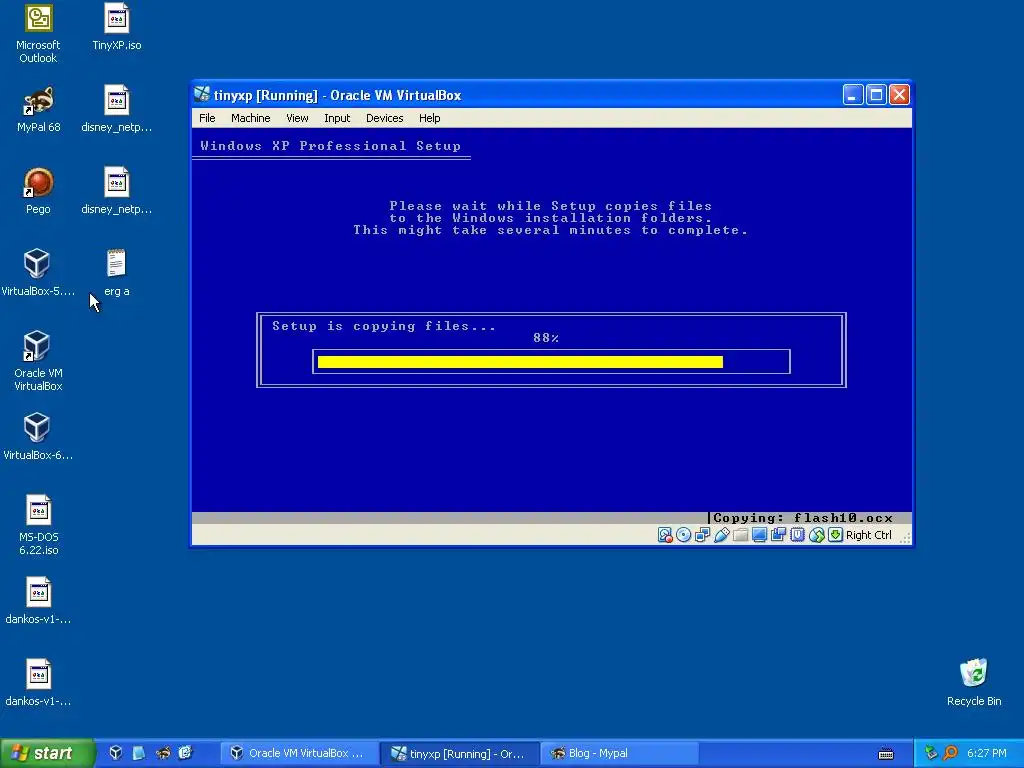Switch to Oracle VM VirtualBox taskbar button

coord(298,753)
